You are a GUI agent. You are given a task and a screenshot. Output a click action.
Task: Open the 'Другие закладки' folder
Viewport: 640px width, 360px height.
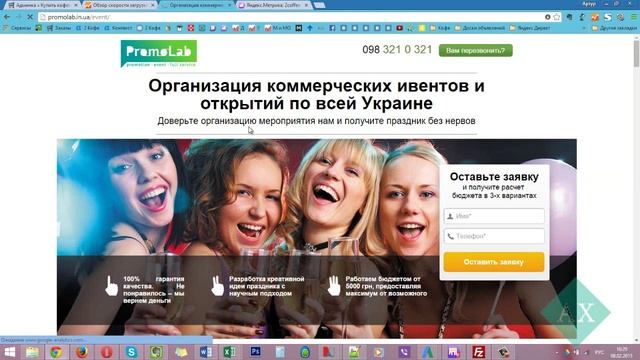(614, 28)
